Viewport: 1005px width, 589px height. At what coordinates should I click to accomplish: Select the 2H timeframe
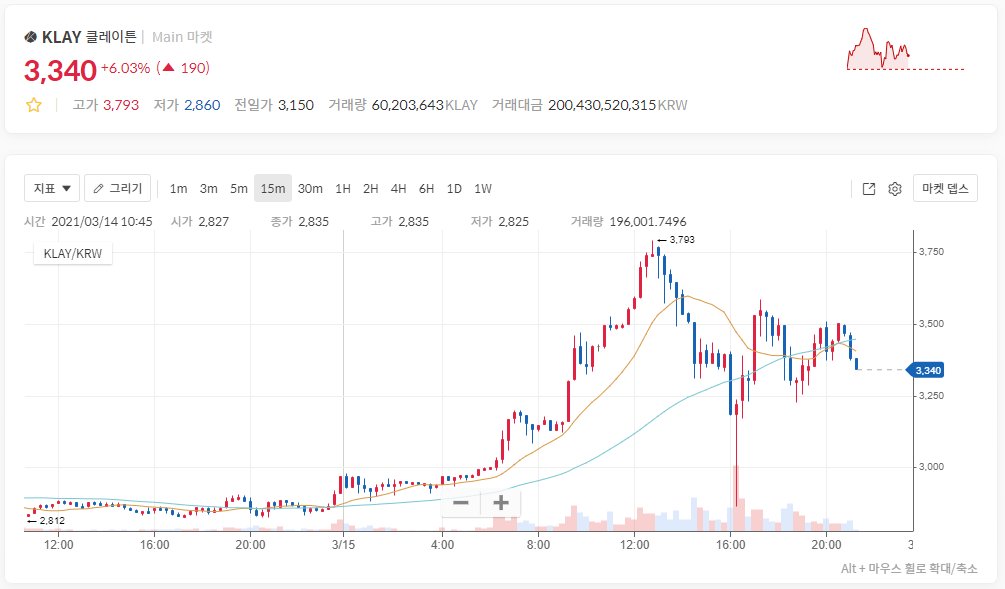[x=370, y=188]
